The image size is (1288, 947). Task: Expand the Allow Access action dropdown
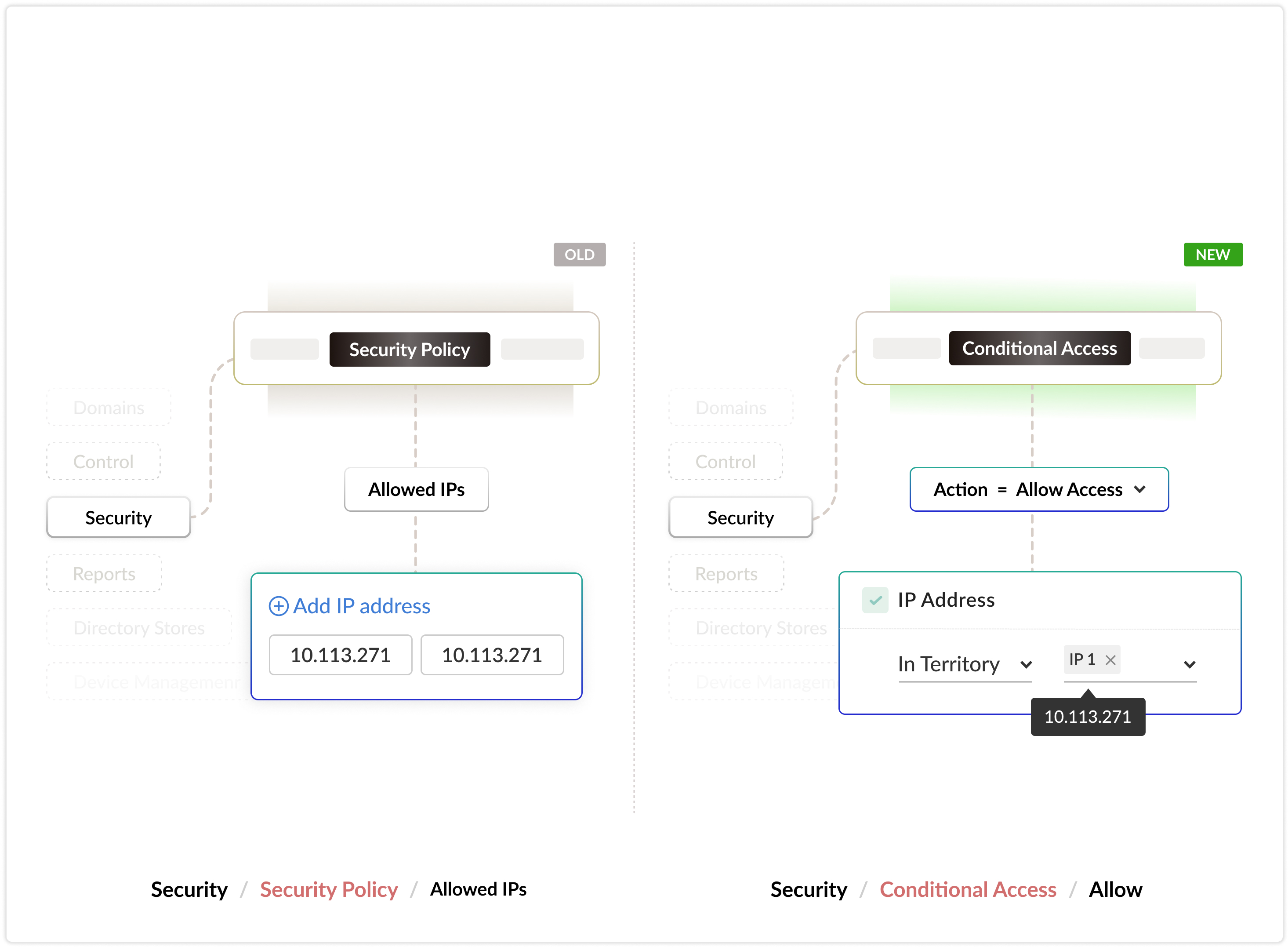[x=1139, y=490]
